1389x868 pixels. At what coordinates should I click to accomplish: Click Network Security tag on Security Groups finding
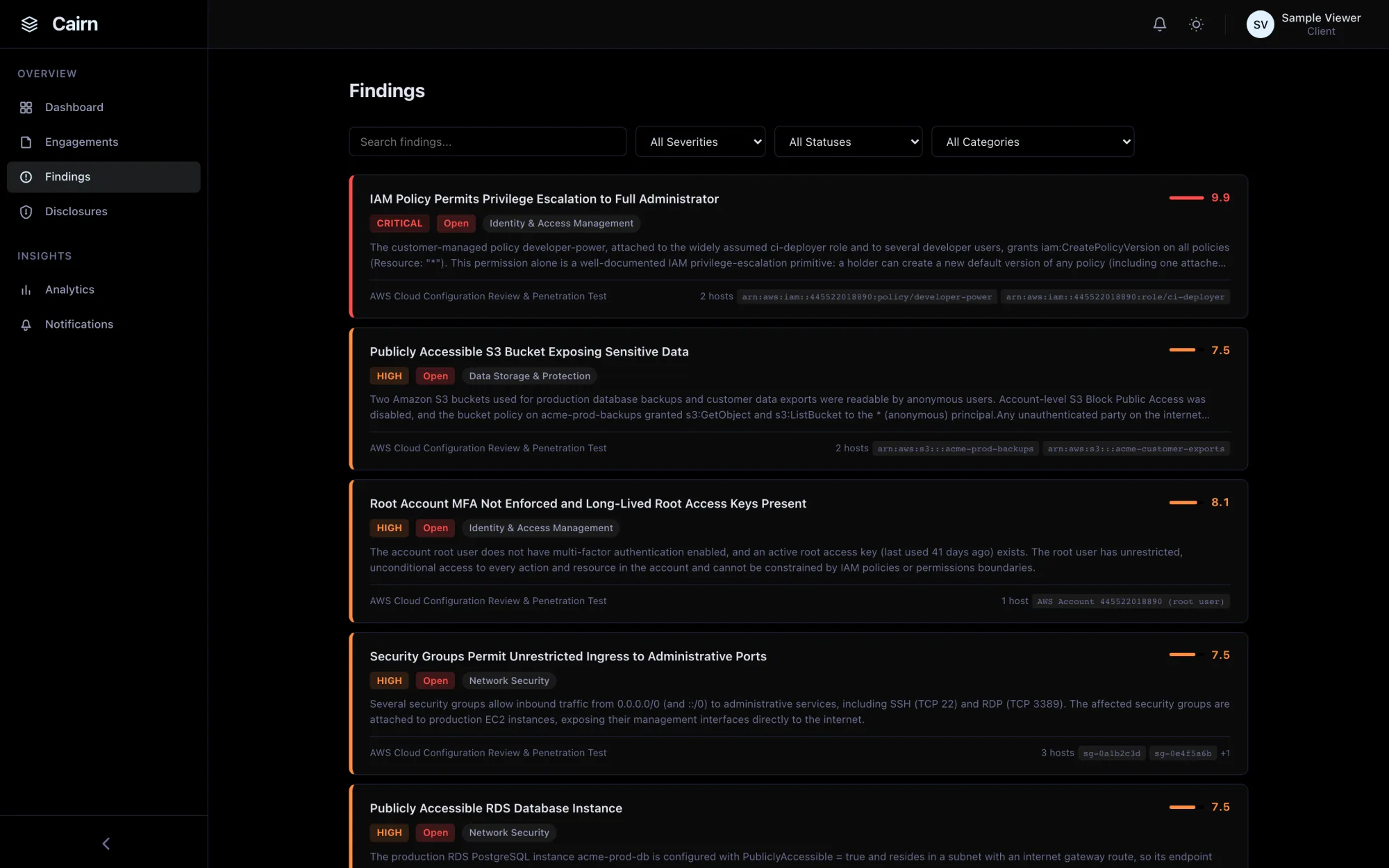tap(509, 681)
